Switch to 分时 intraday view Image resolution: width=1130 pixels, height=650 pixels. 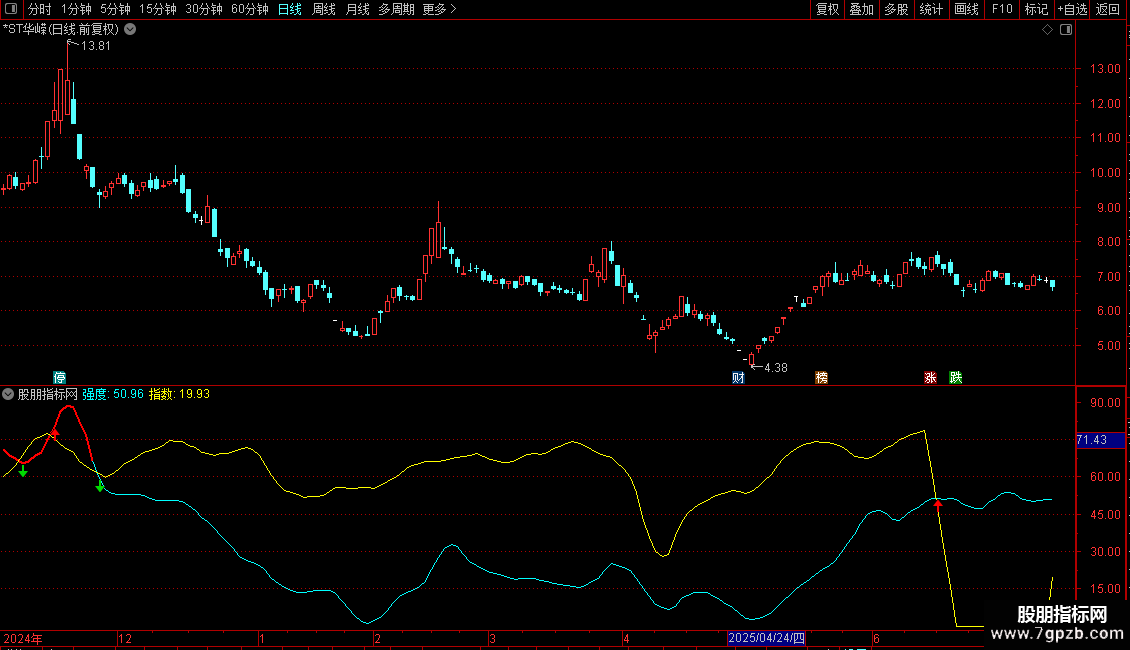point(40,9)
